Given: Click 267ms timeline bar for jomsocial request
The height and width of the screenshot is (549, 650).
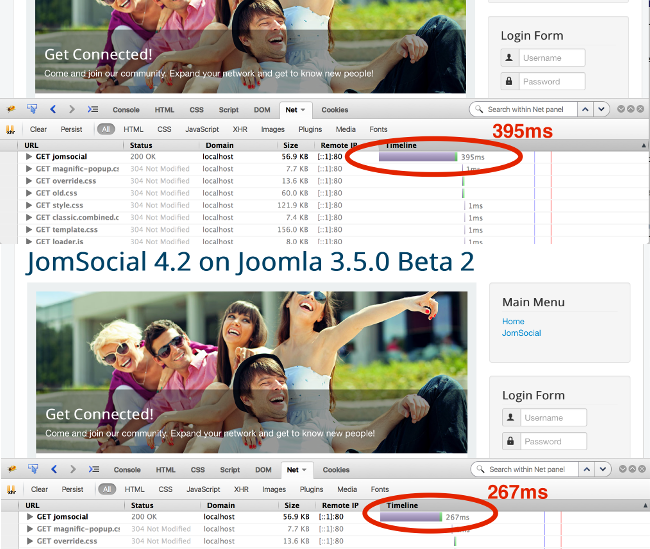Looking at the screenshot, I should (411, 517).
